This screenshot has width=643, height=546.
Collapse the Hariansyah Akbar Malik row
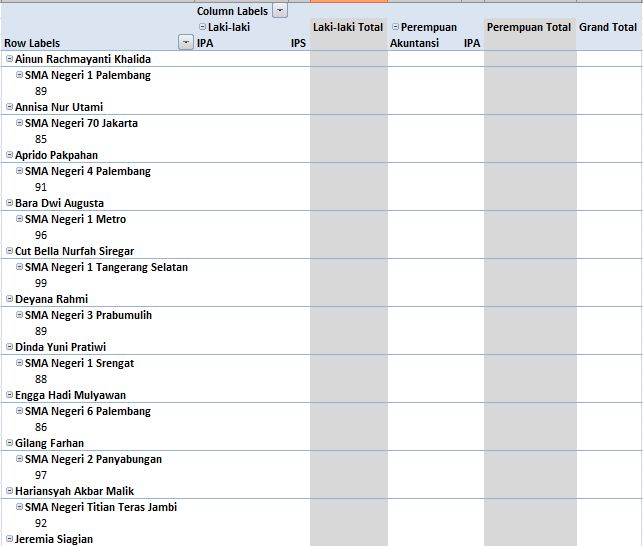point(9,491)
